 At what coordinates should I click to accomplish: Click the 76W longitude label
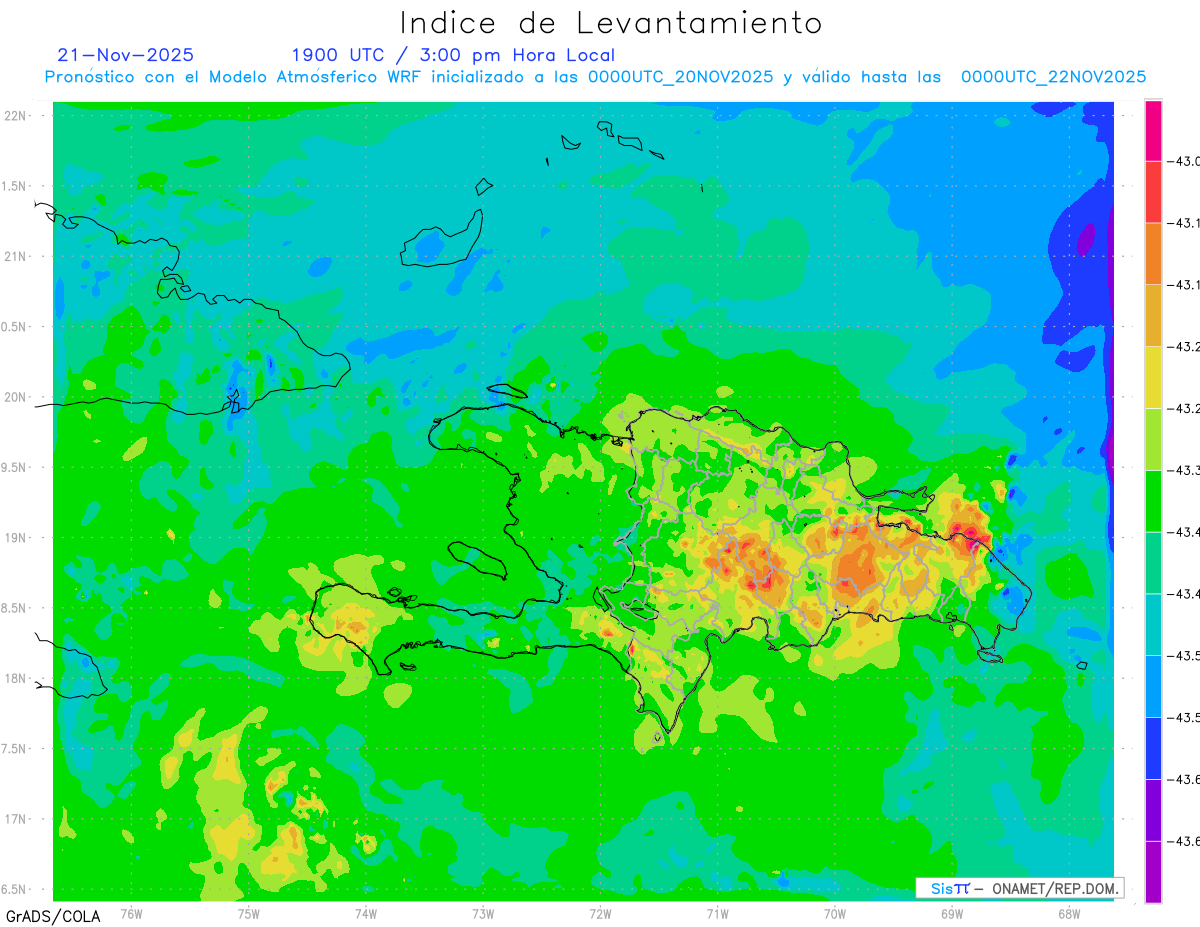click(x=131, y=912)
